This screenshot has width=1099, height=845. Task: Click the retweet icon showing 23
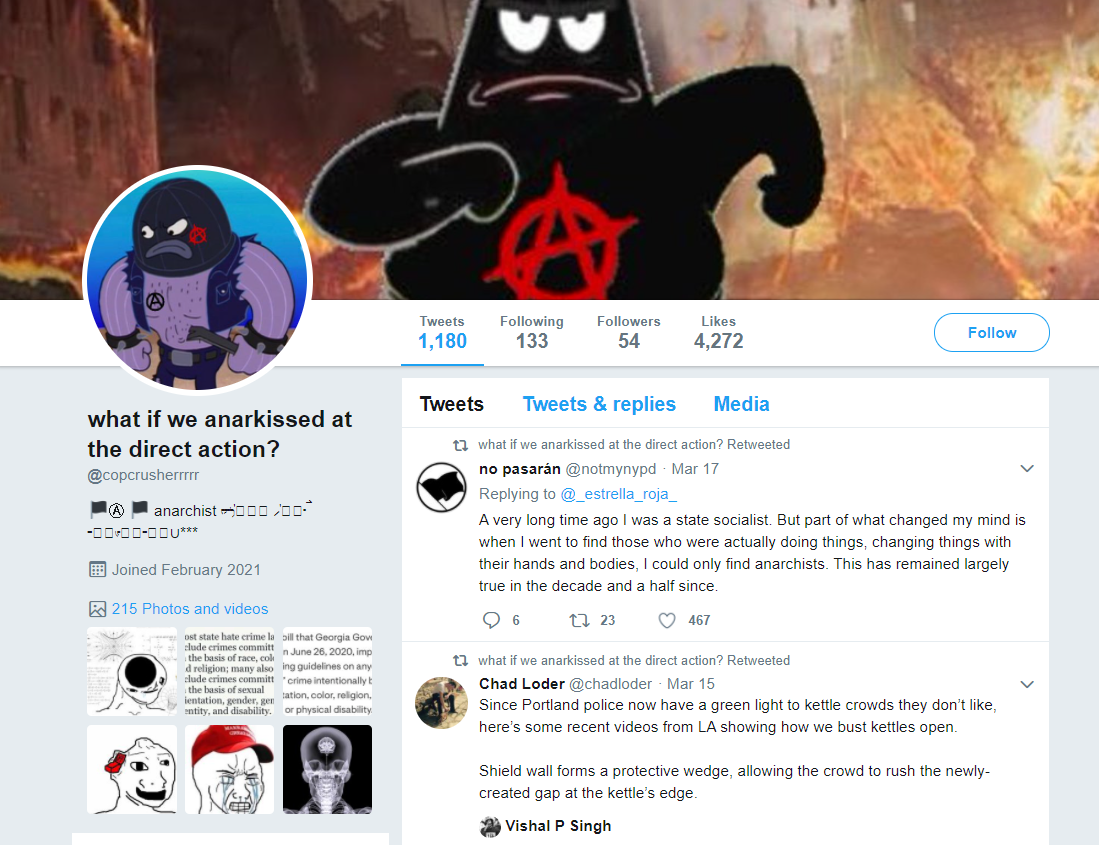coord(579,620)
